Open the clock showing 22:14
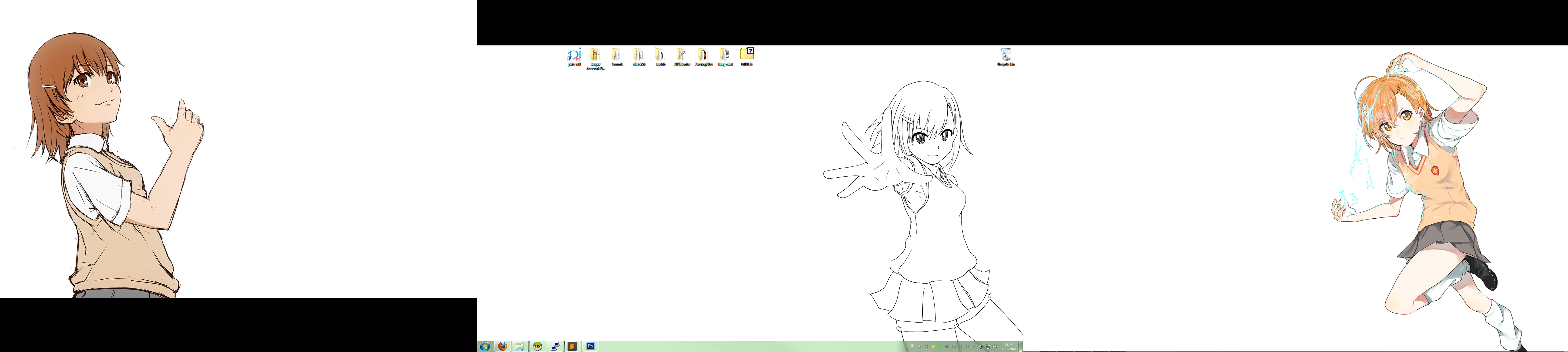The height and width of the screenshot is (352, 1568). 1009,347
